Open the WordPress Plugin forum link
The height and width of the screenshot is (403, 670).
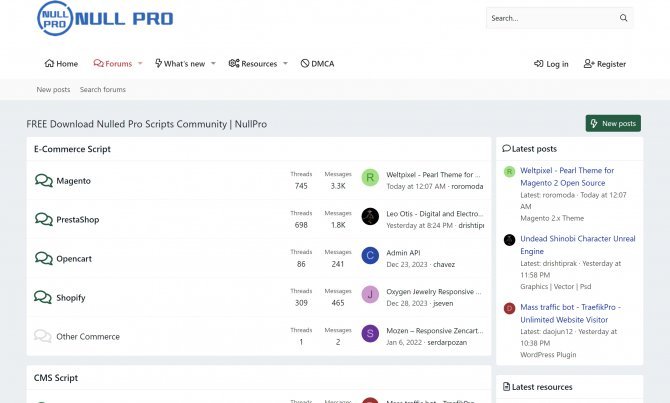548,355
